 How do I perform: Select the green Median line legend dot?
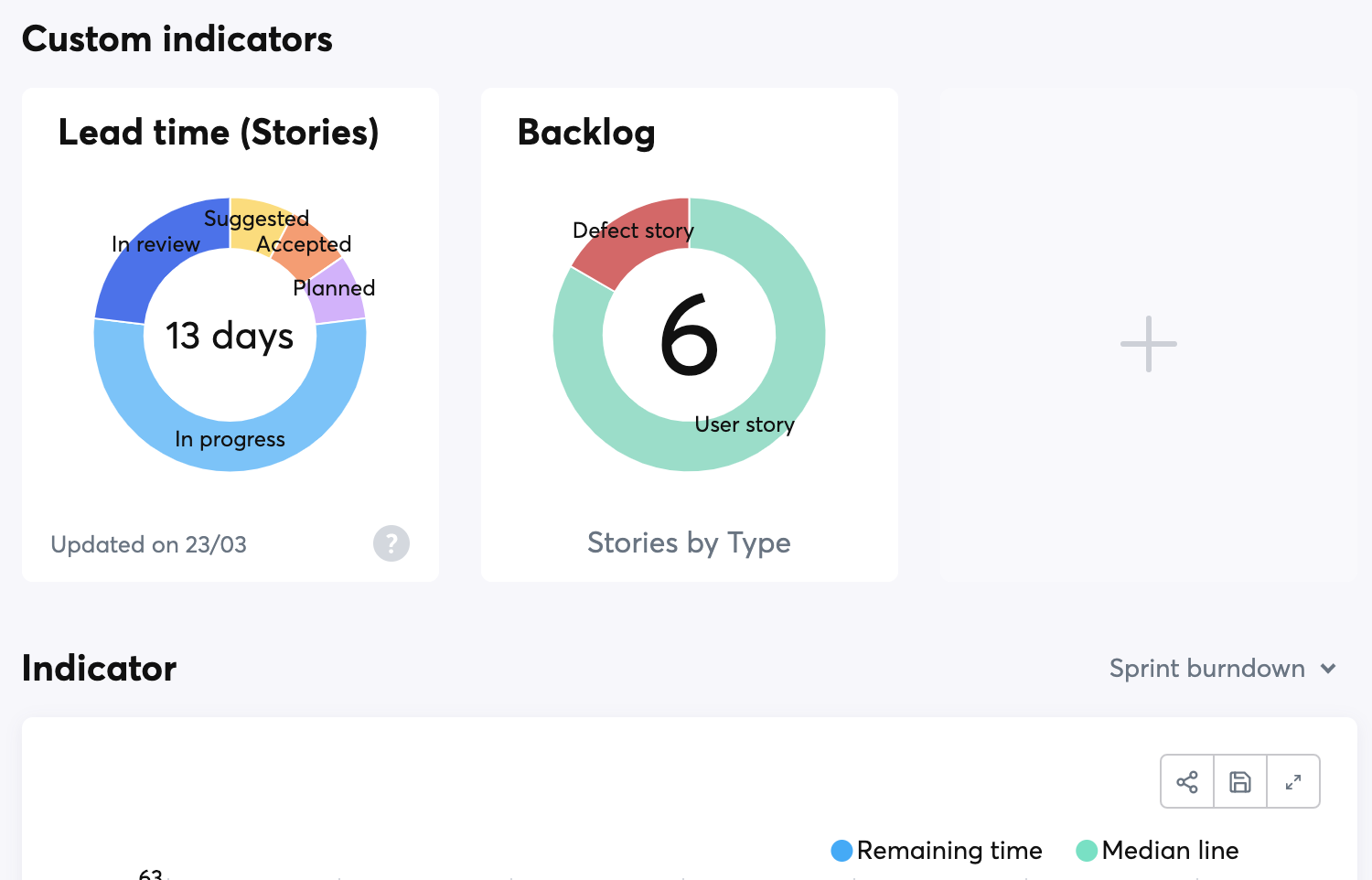(1086, 850)
